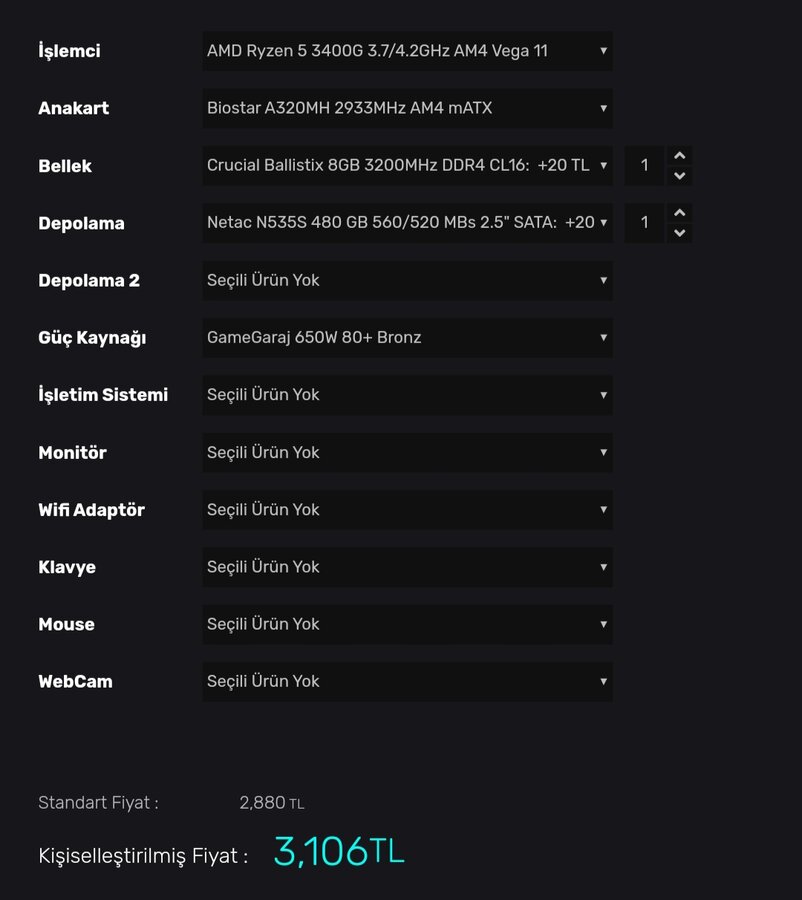802x900 pixels.
Task: Increase Bellek quantity with up arrow
Action: point(679,156)
